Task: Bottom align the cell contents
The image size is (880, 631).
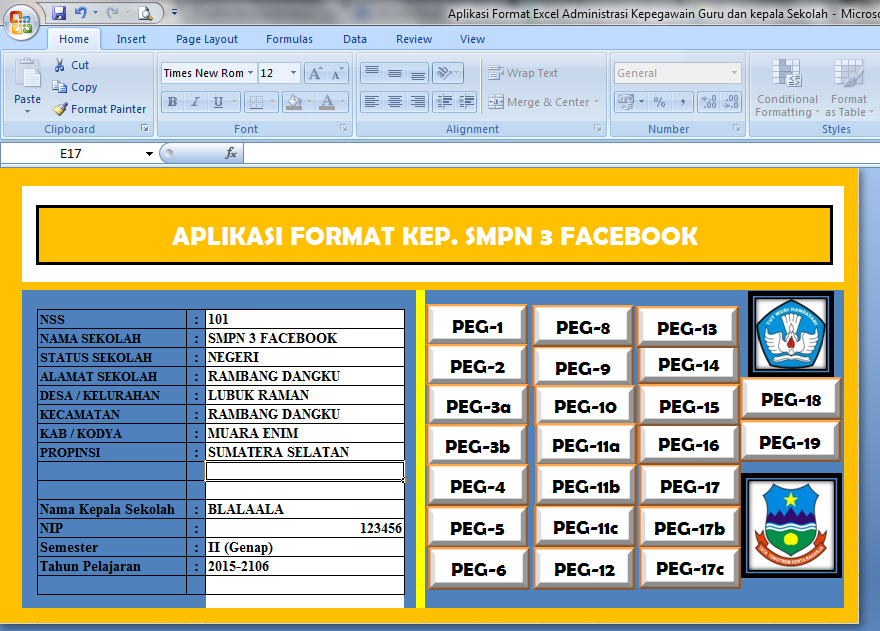Action: coord(418,74)
